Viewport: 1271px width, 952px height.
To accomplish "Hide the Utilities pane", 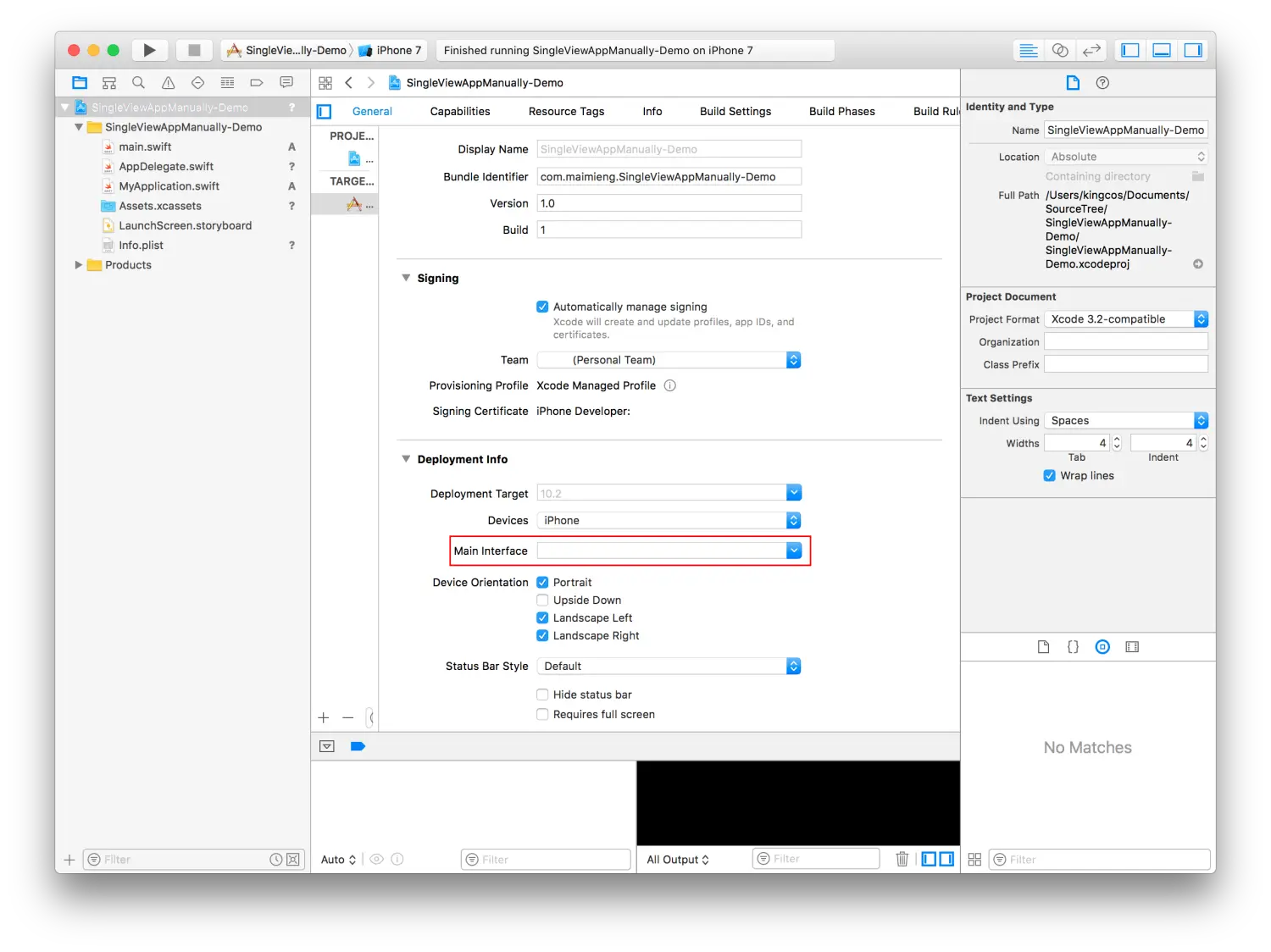I will (x=1193, y=50).
